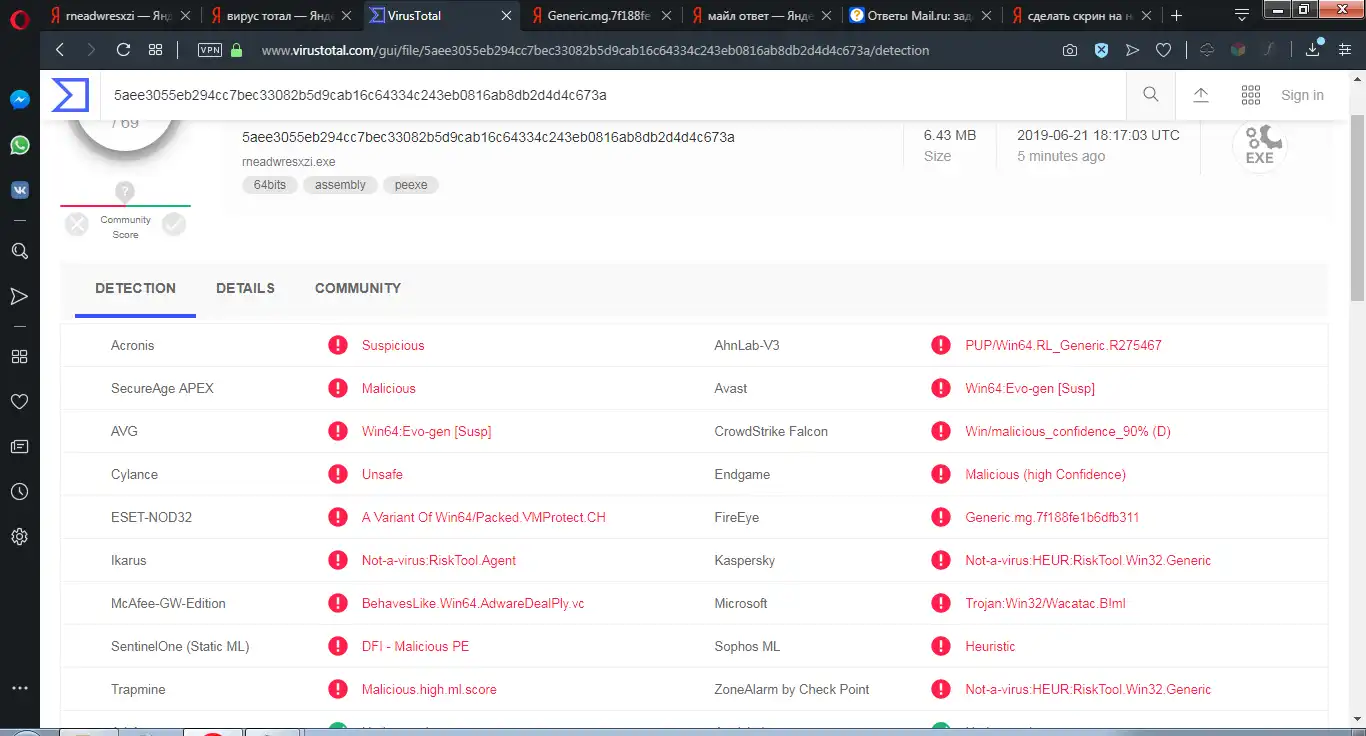Click ESET-NOD32 result 'A Variant Of Win64/Packed.VMProtect.CH'
The width and height of the screenshot is (1366, 736).
tap(484, 517)
